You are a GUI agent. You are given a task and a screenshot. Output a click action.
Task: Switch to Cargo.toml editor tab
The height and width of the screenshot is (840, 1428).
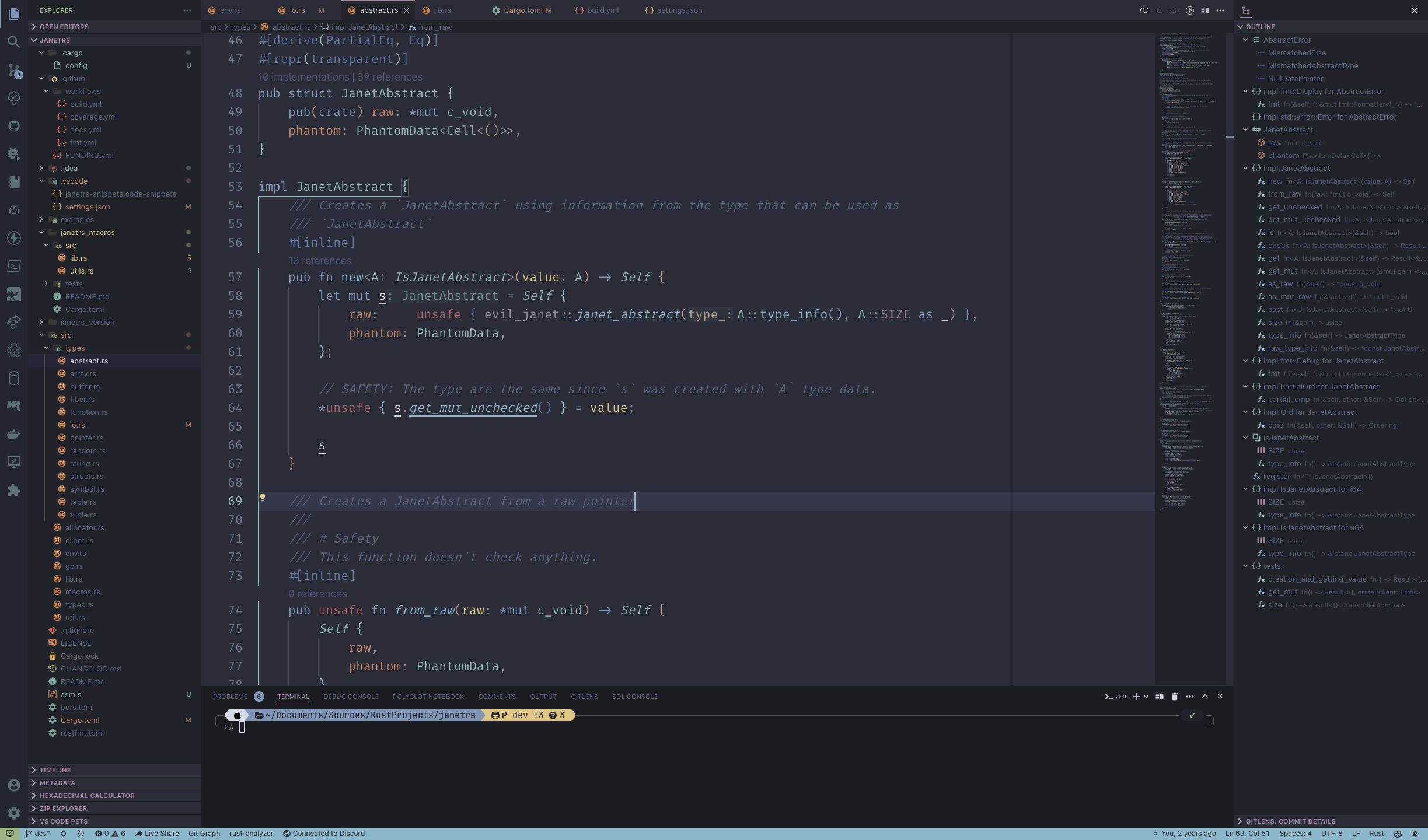522,10
